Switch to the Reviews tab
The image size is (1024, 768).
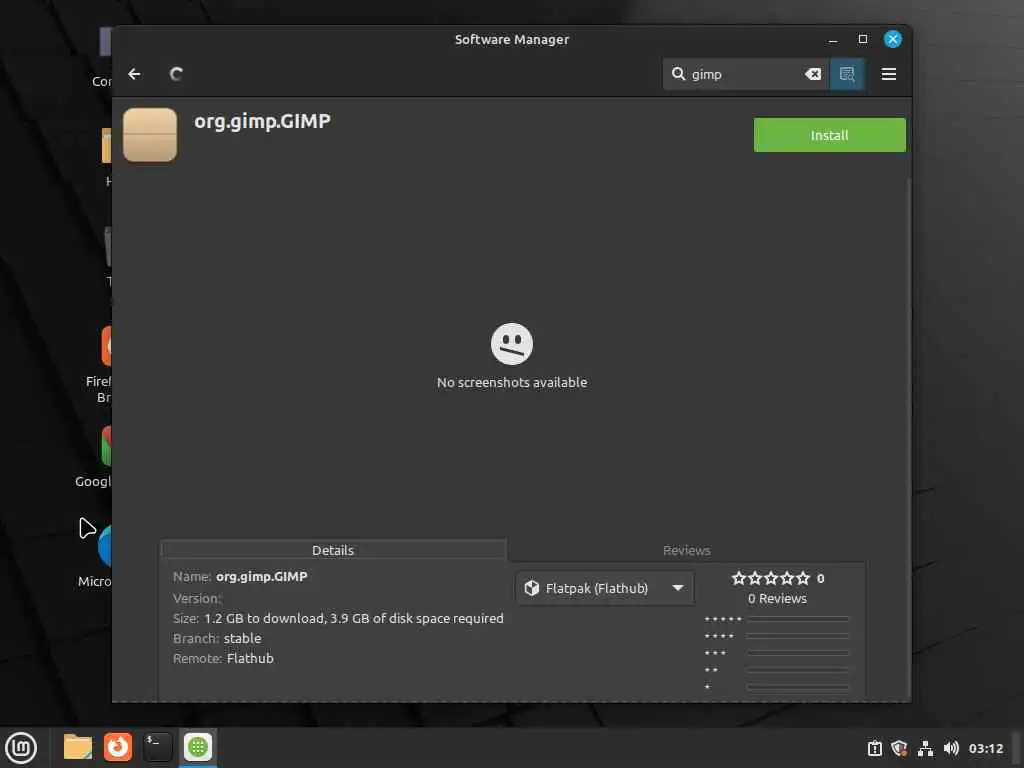686,551
